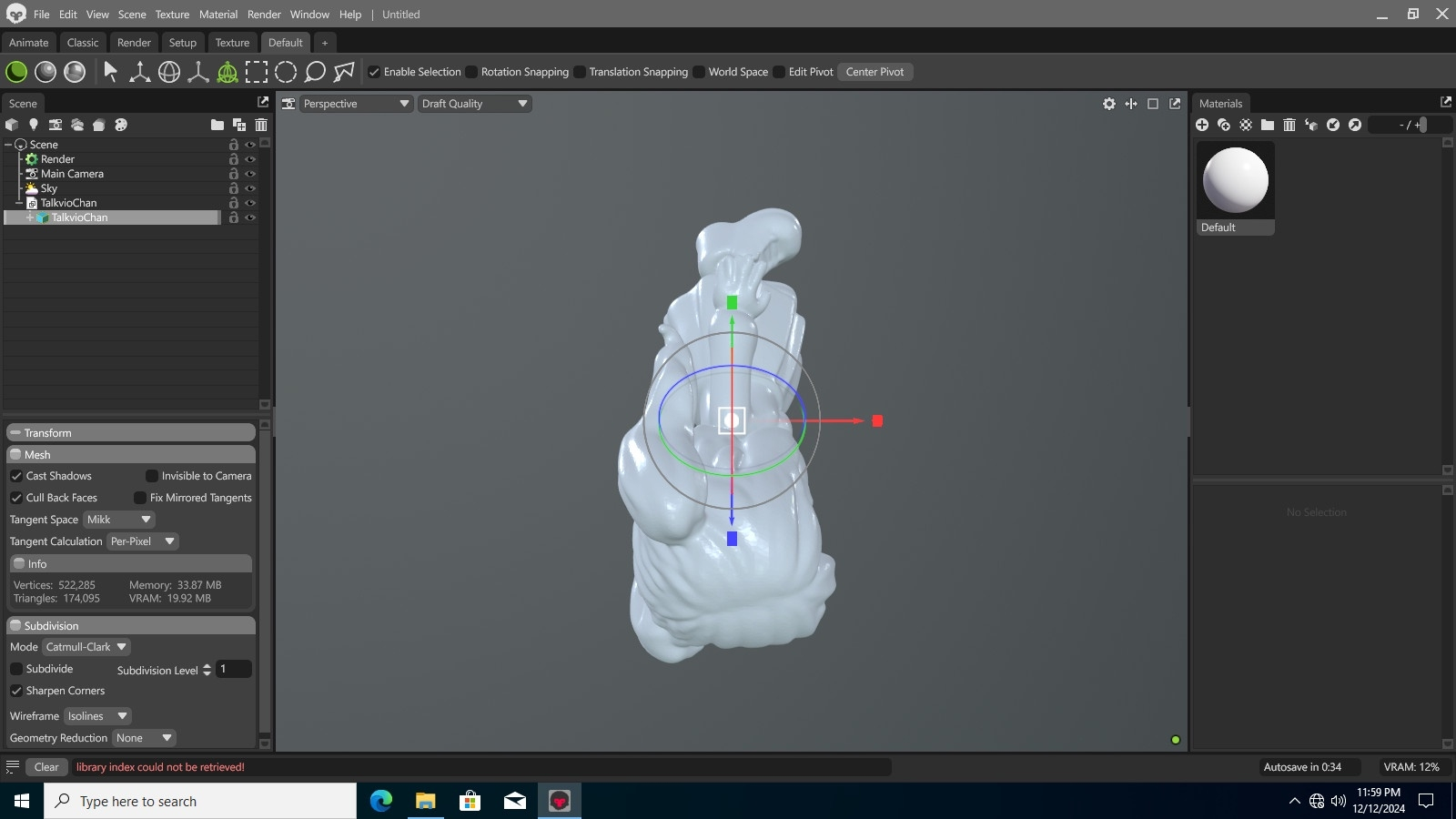Collapse the Transform section header
1456x819 pixels.
point(131,433)
